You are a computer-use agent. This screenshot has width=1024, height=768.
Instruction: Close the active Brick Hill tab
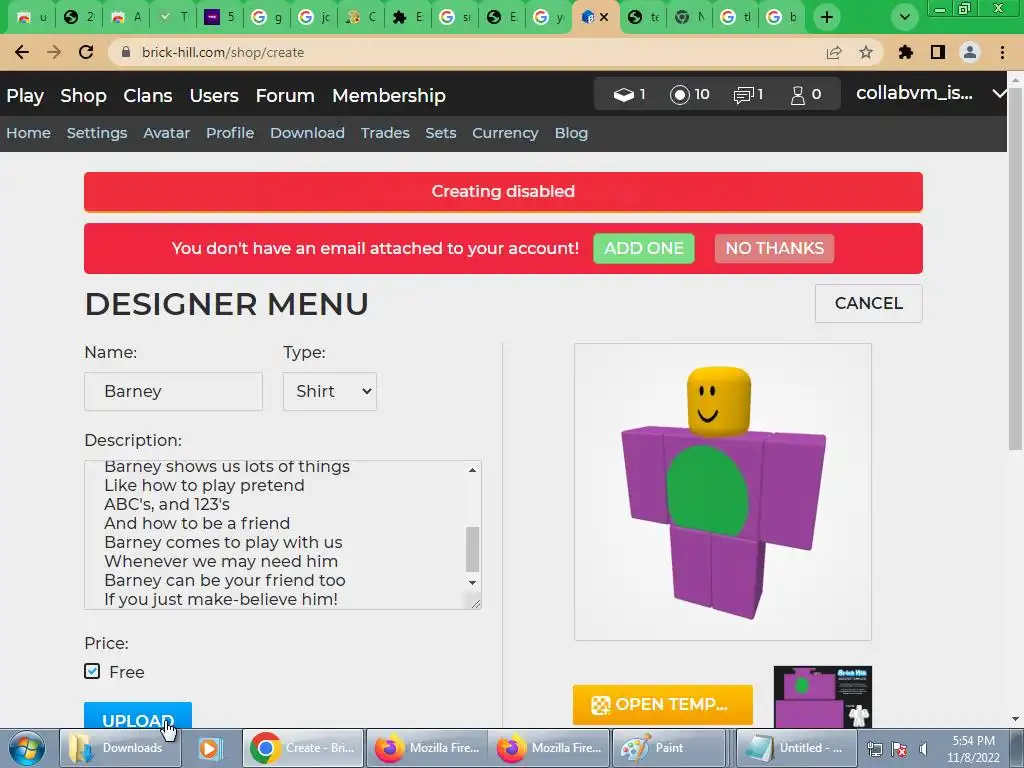click(604, 17)
